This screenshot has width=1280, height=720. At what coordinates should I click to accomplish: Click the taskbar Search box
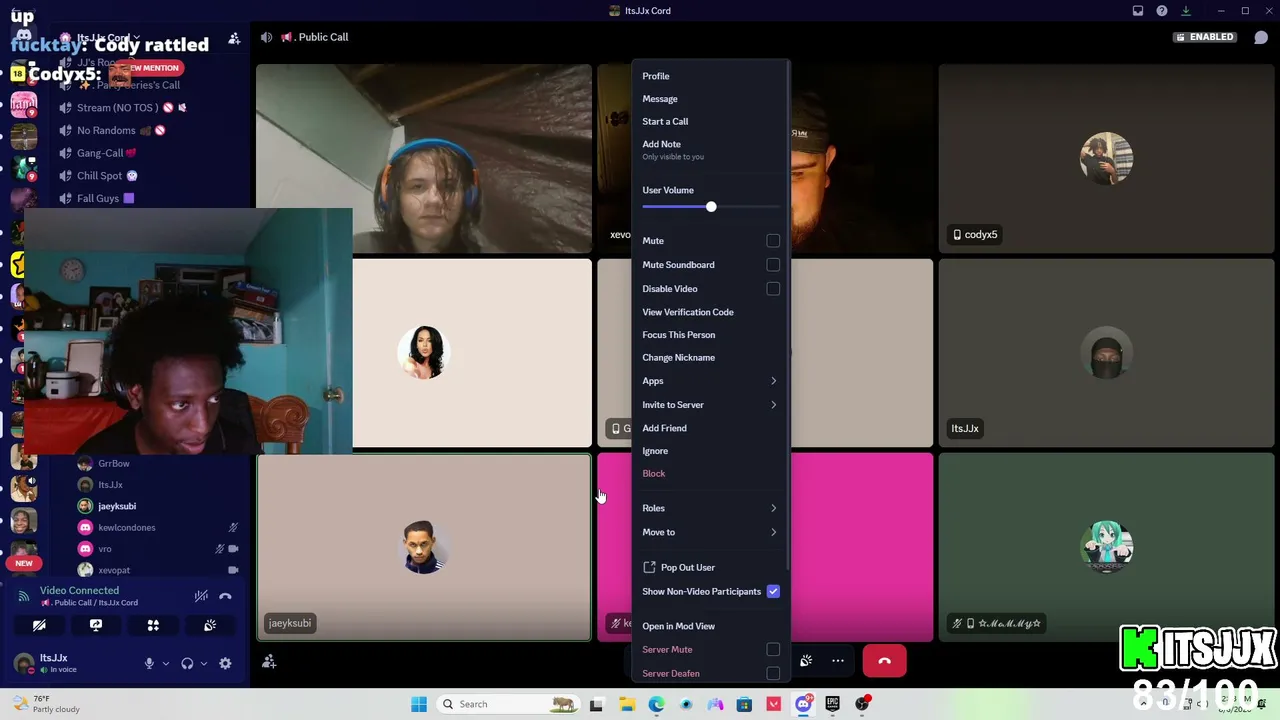[x=509, y=704]
